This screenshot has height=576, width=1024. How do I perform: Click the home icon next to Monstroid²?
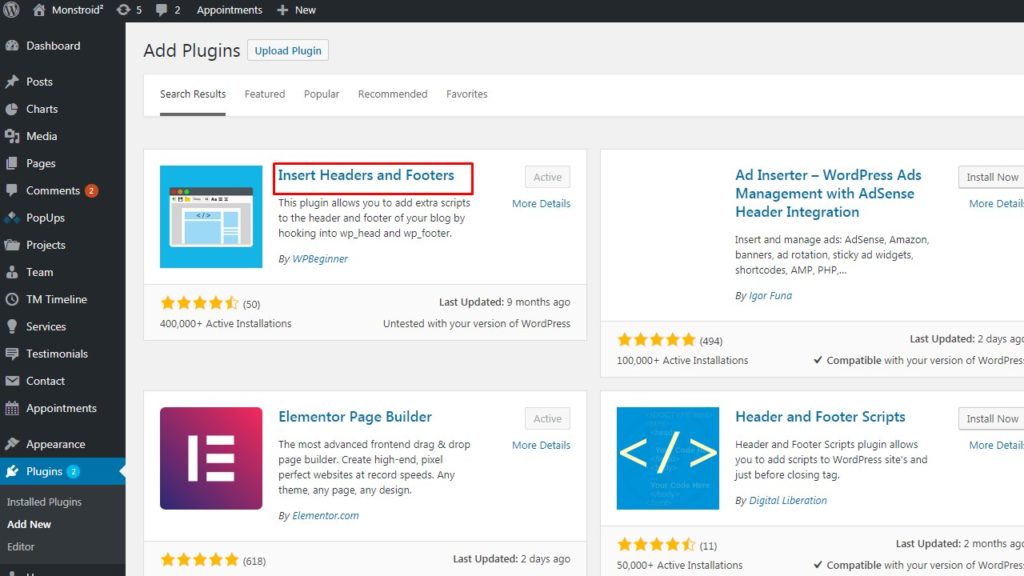click(39, 10)
